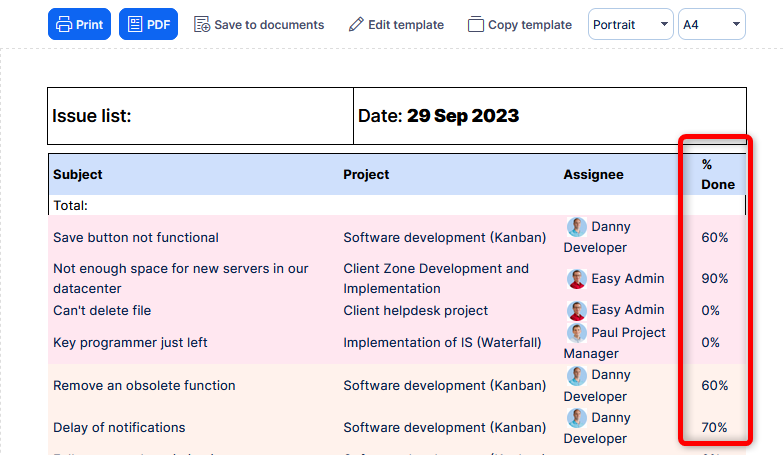Select the 'Save button not functional' issue
Viewport: 783px width, 455px height.
tap(135, 238)
